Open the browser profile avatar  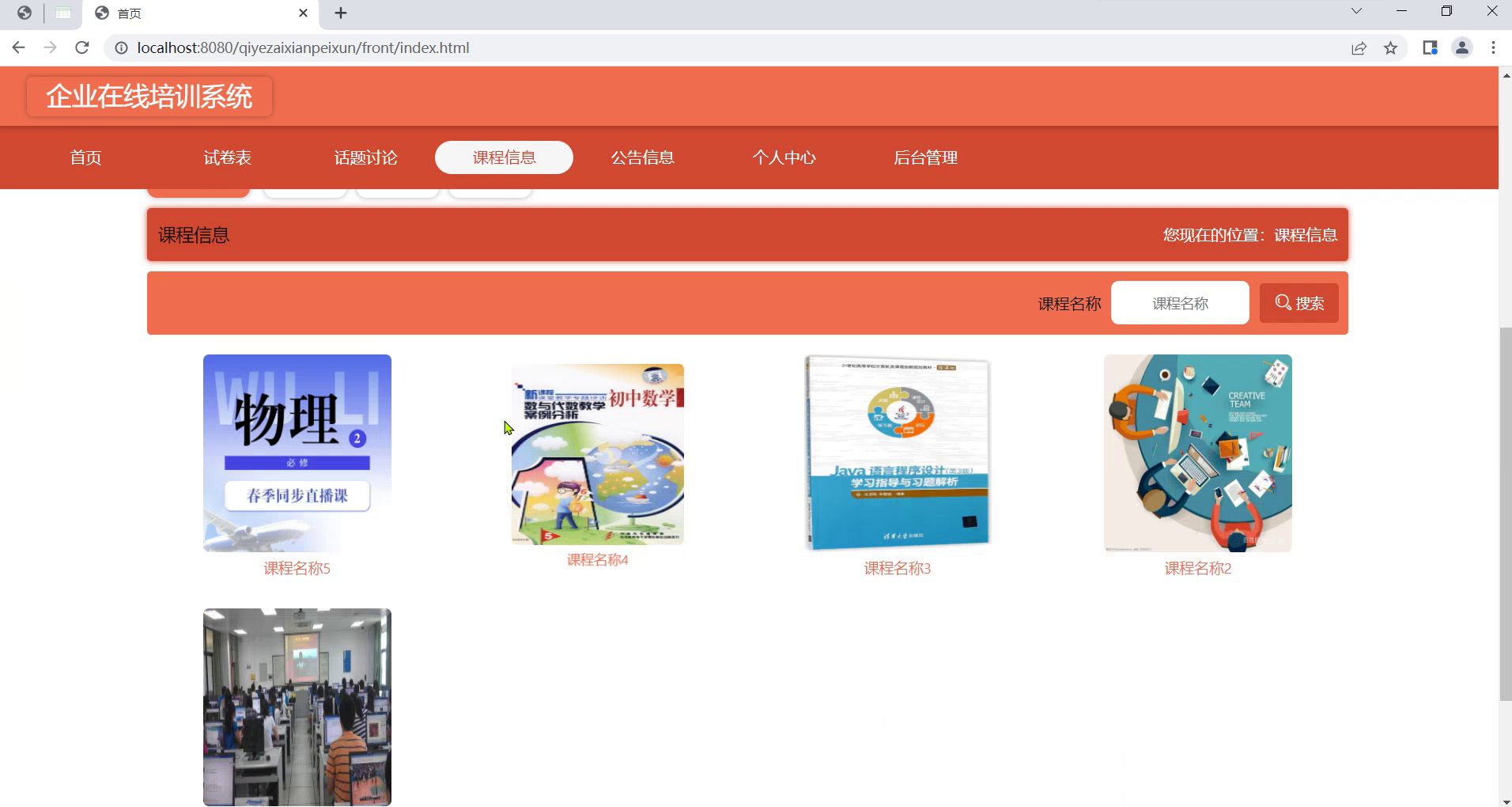pyautogui.click(x=1462, y=48)
